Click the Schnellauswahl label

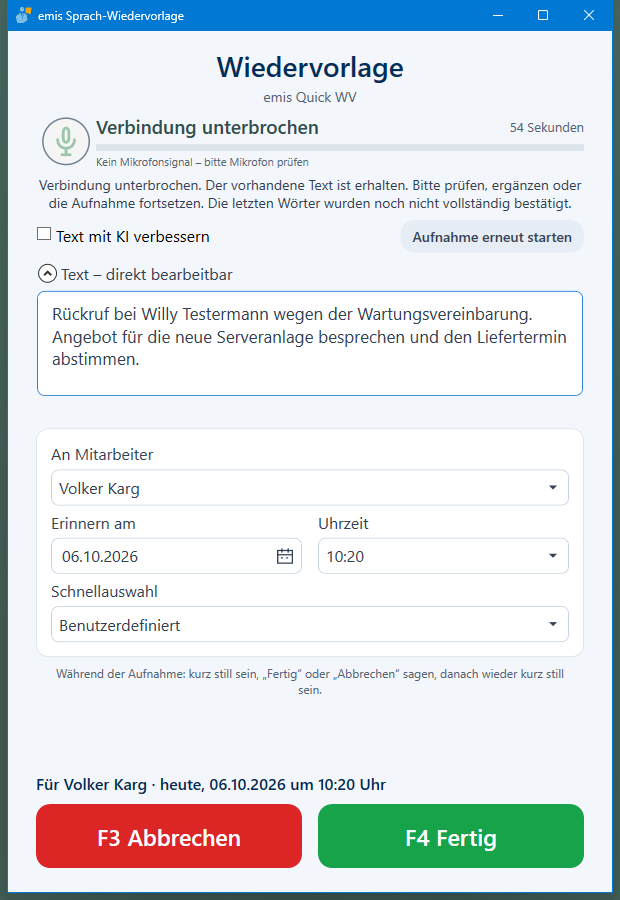tap(104, 592)
